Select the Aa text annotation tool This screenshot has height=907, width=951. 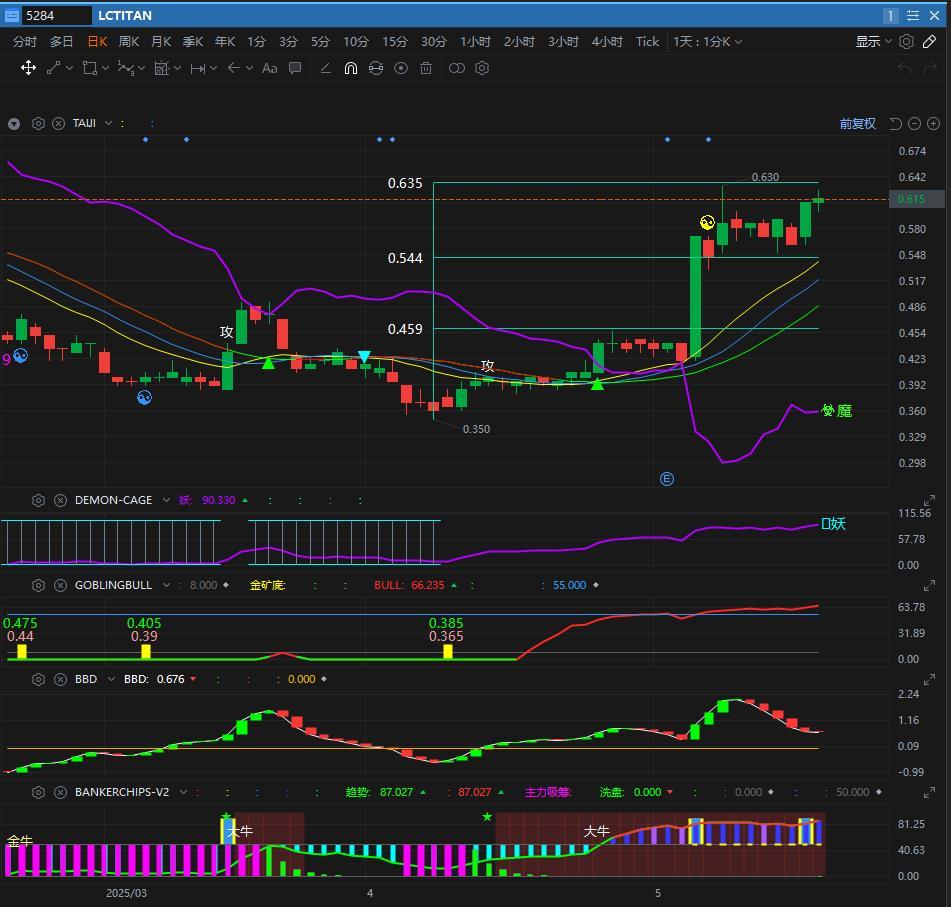tap(269, 68)
